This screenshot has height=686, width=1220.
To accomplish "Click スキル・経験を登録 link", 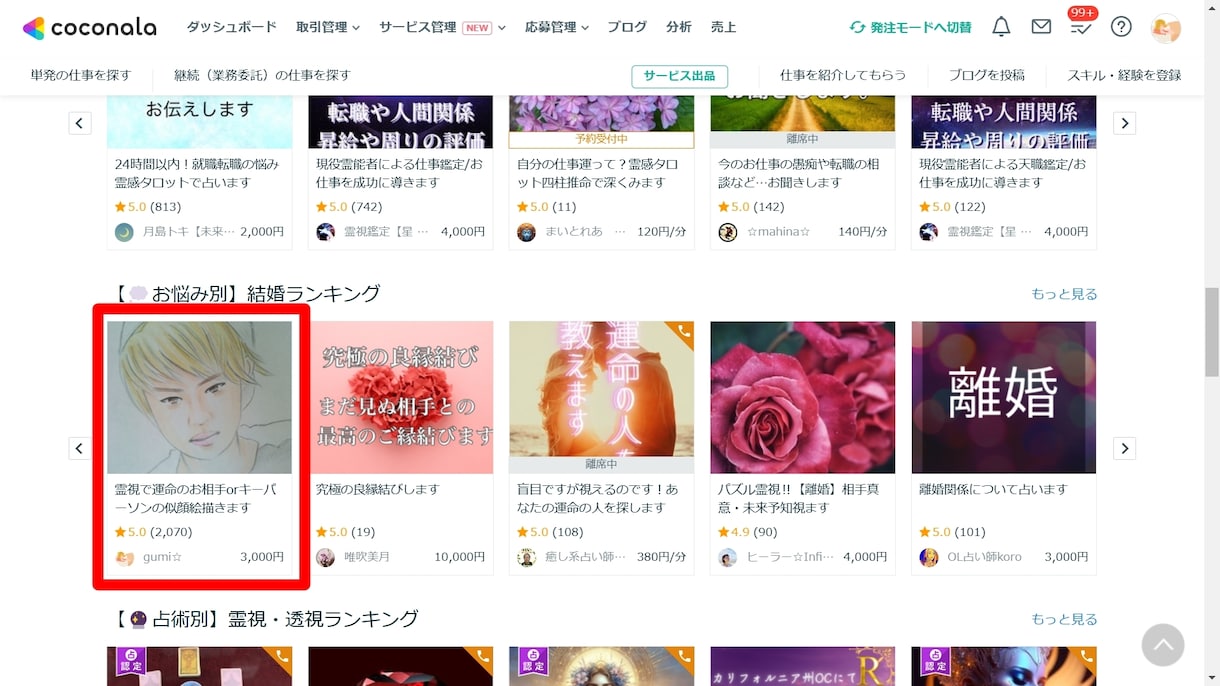I will 1124,75.
